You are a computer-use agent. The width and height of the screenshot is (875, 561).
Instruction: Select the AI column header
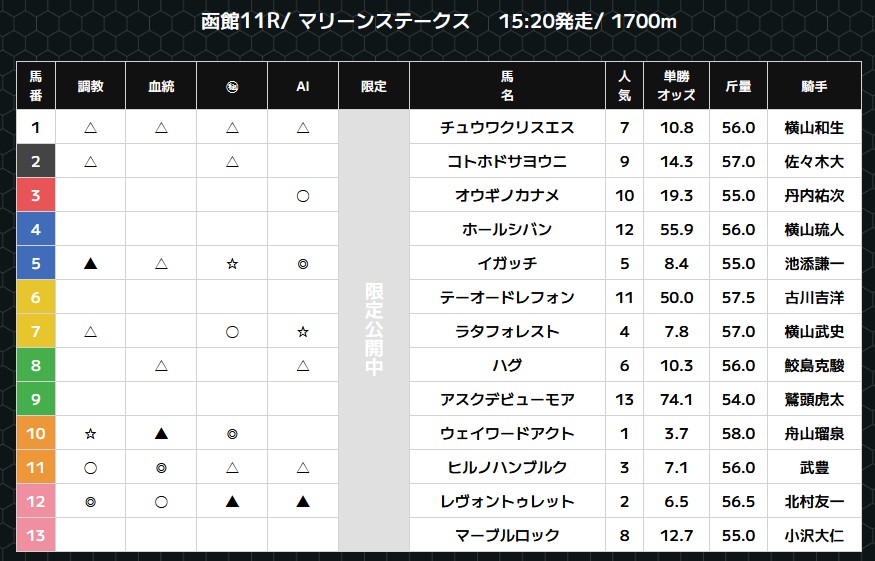tap(303, 86)
